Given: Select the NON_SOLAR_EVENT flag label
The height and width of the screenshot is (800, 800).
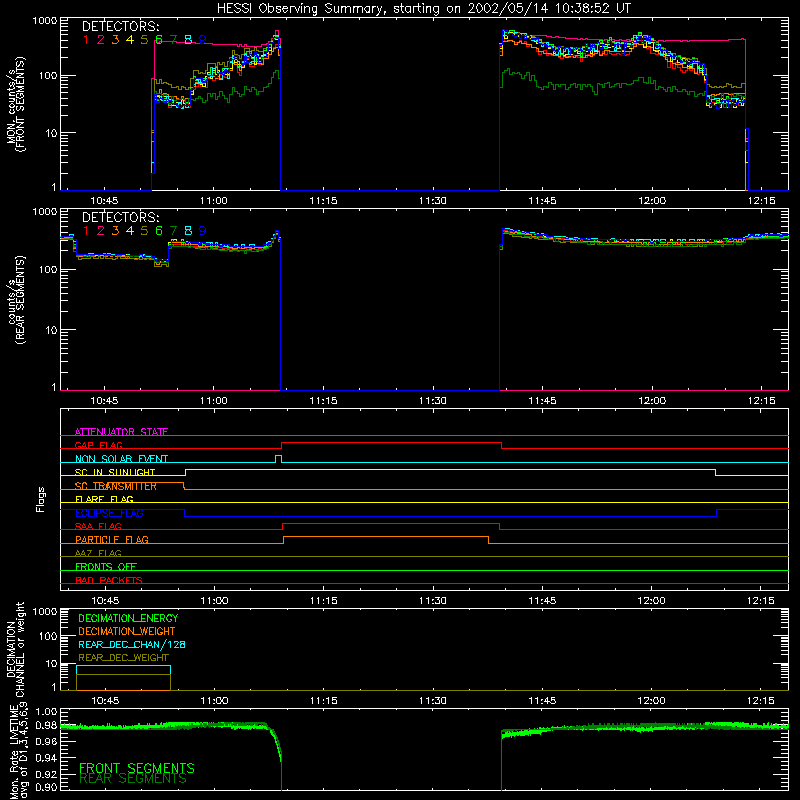Looking at the screenshot, I should tap(121, 459).
